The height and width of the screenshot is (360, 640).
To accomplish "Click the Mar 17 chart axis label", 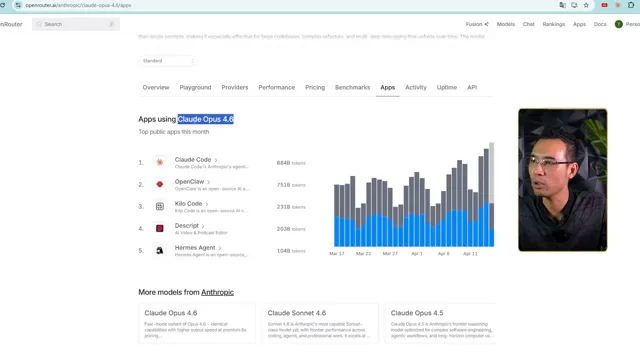I will (x=337, y=253).
